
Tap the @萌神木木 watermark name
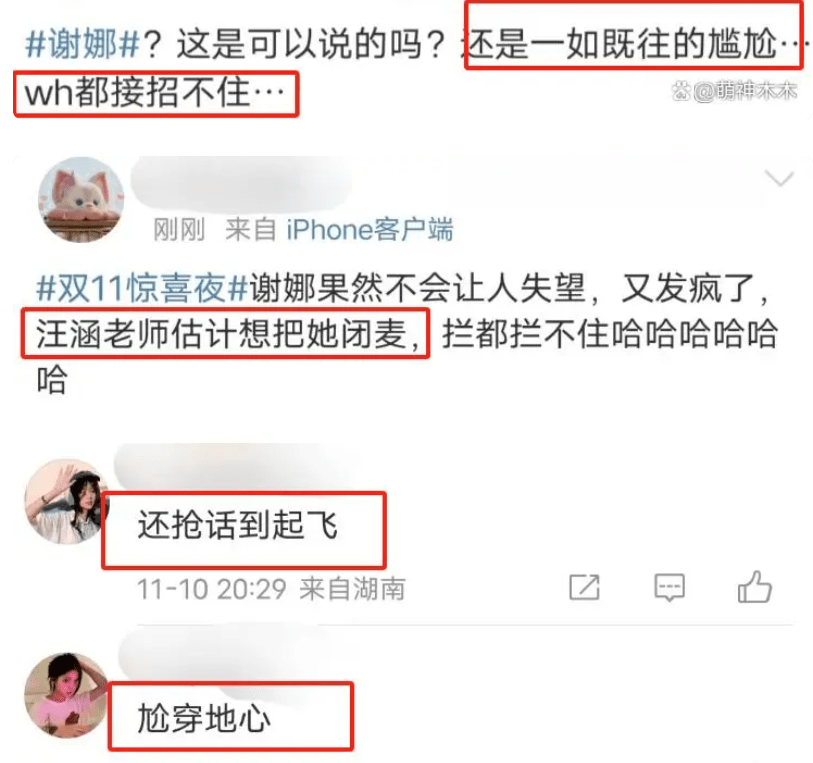745,92
